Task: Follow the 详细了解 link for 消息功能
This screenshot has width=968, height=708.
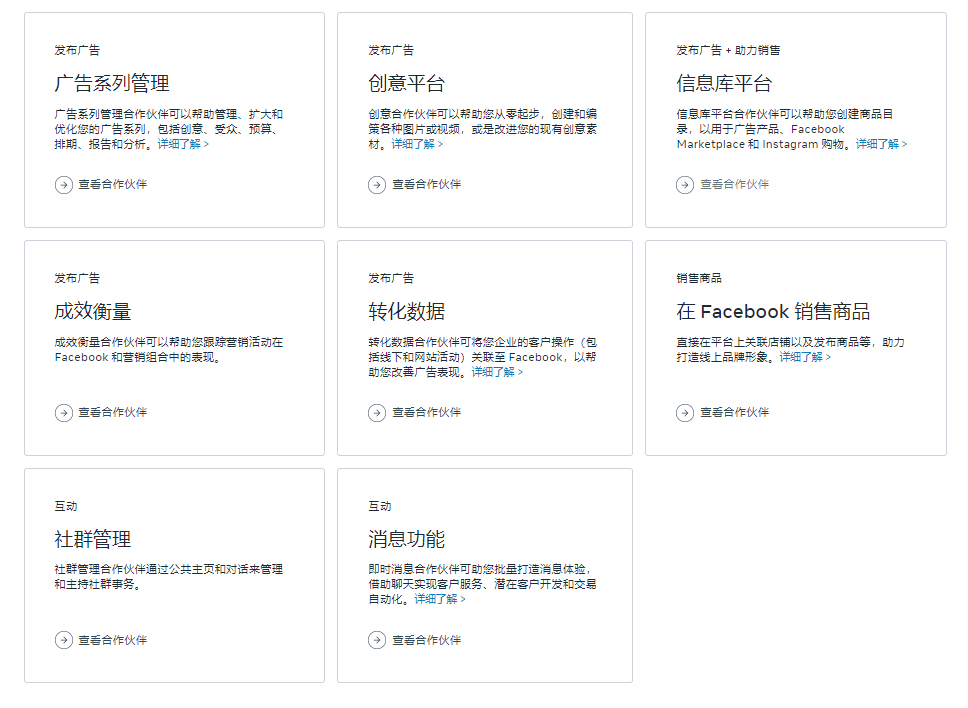Action: [440, 599]
